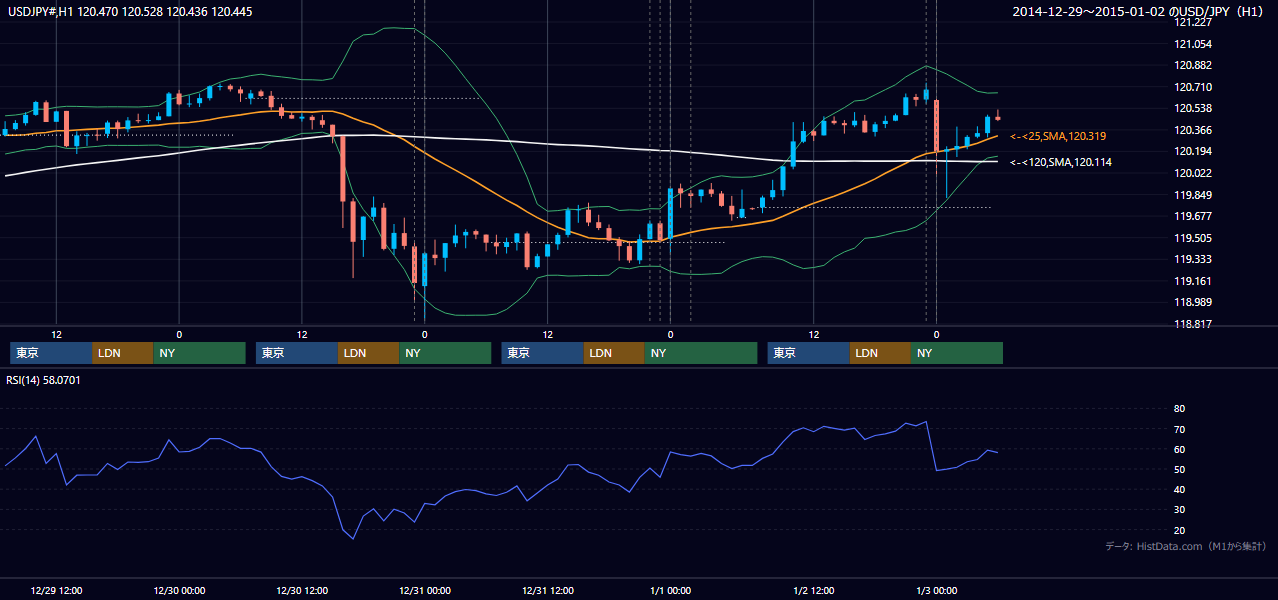Click the RSI(14) 58.0701 indicator label
Image resolution: width=1278 pixels, height=600 pixels.
[43, 380]
